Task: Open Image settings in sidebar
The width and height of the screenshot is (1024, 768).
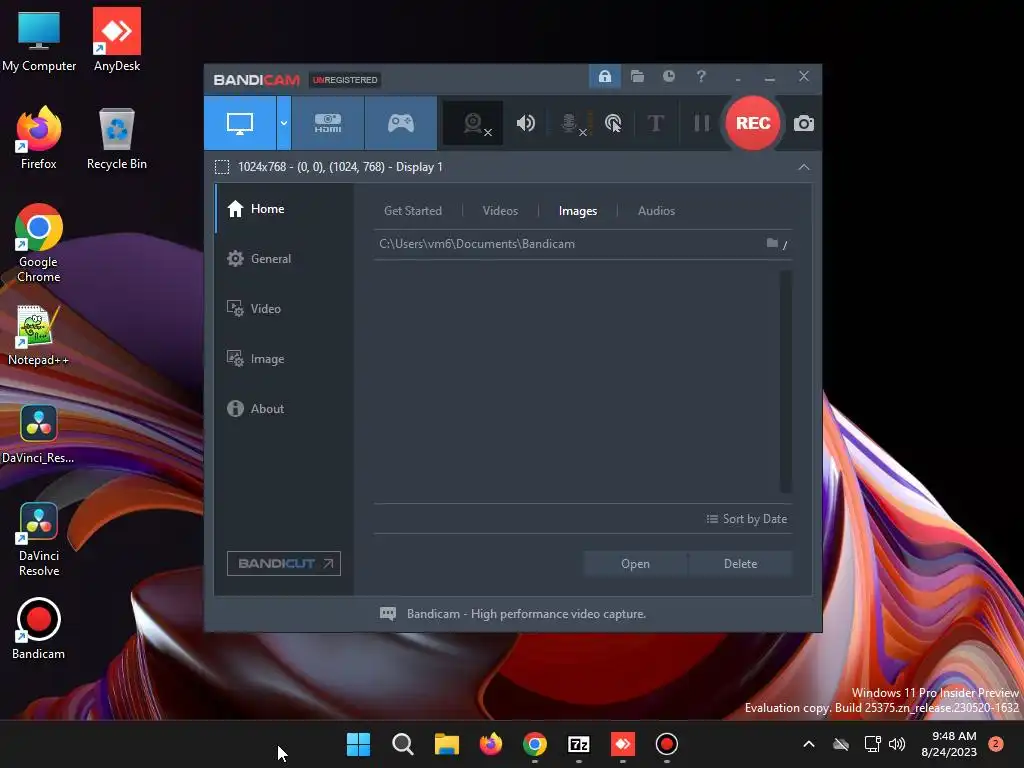Action: tap(283, 359)
